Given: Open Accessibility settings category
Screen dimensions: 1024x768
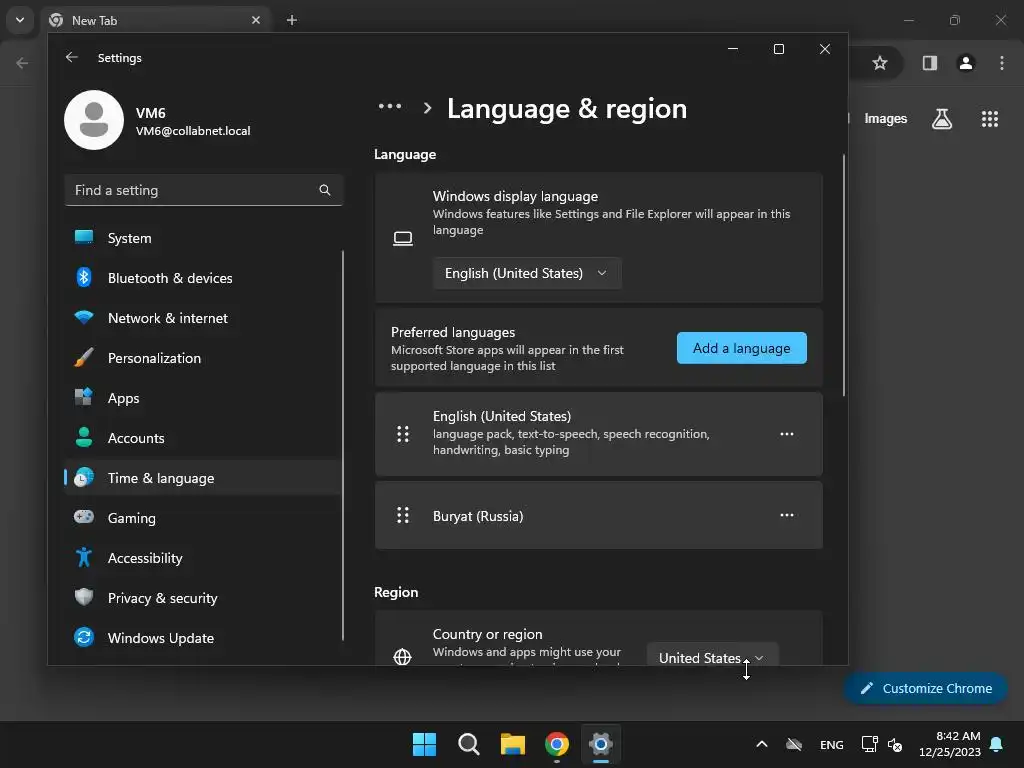Looking at the screenshot, I should click(203, 558).
